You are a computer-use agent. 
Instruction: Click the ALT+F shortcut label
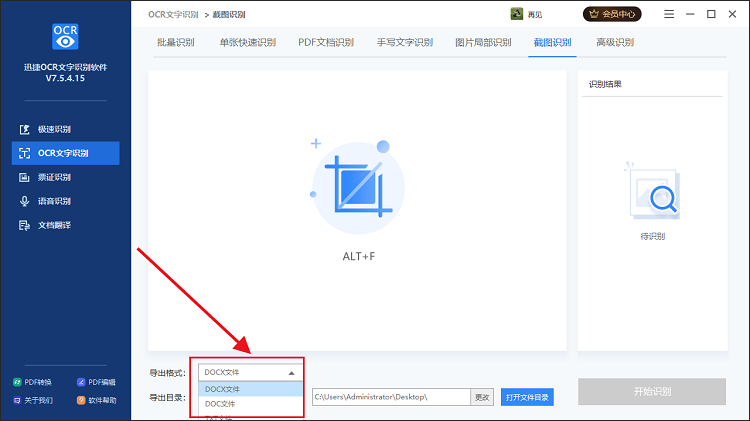(x=359, y=256)
